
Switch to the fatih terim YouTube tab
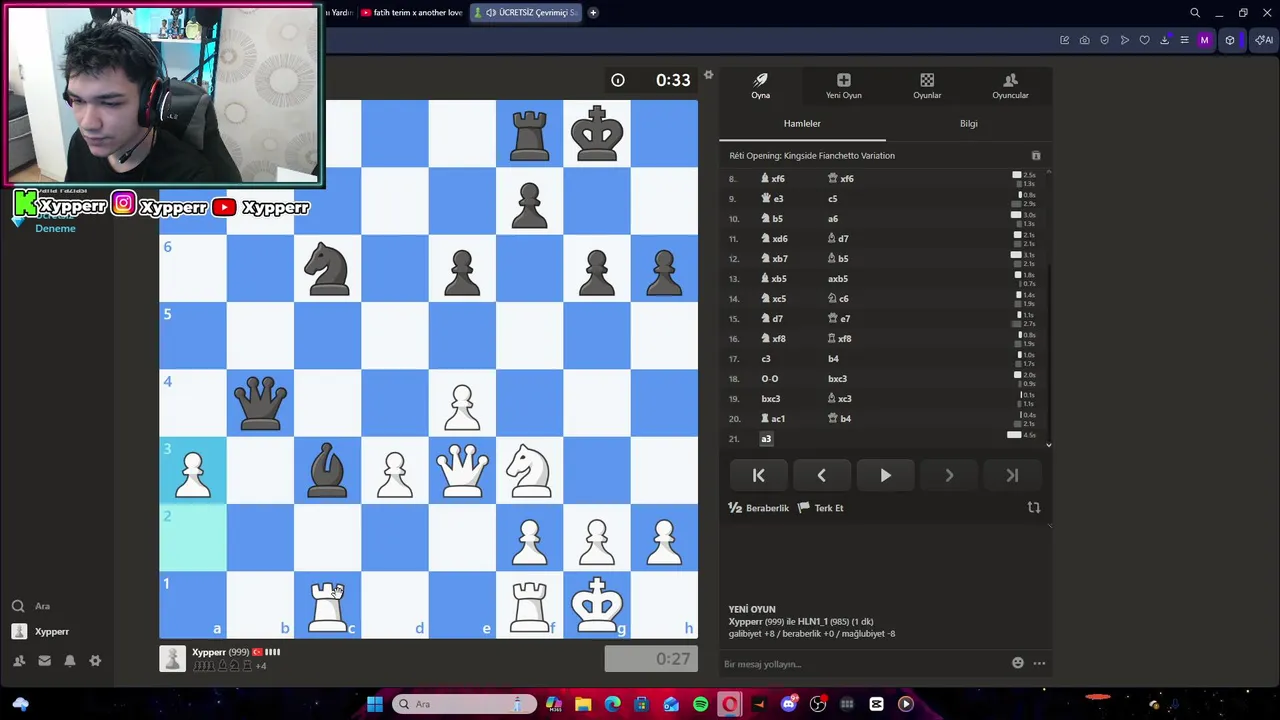tap(411, 13)
